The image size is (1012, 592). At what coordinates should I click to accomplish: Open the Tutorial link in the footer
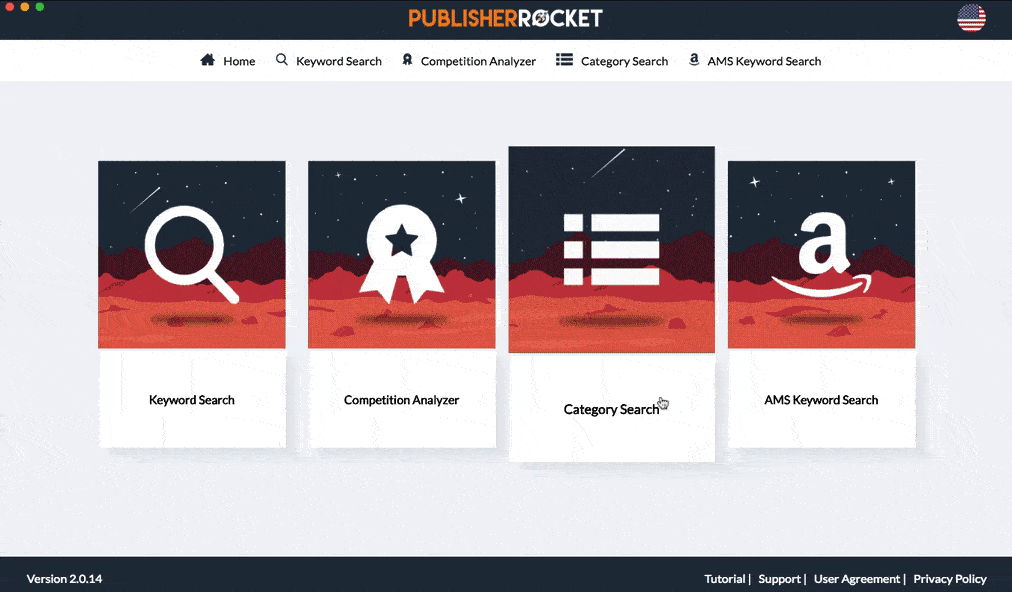(724, 578)
